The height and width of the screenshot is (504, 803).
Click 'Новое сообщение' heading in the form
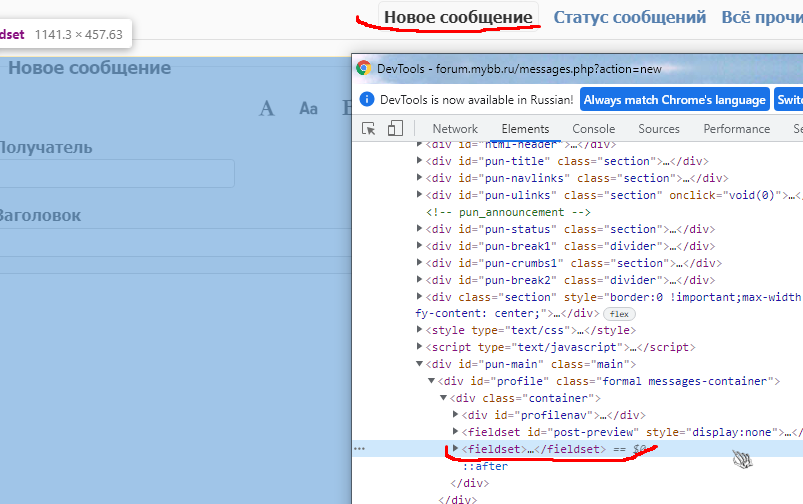(x=90, y=68)
